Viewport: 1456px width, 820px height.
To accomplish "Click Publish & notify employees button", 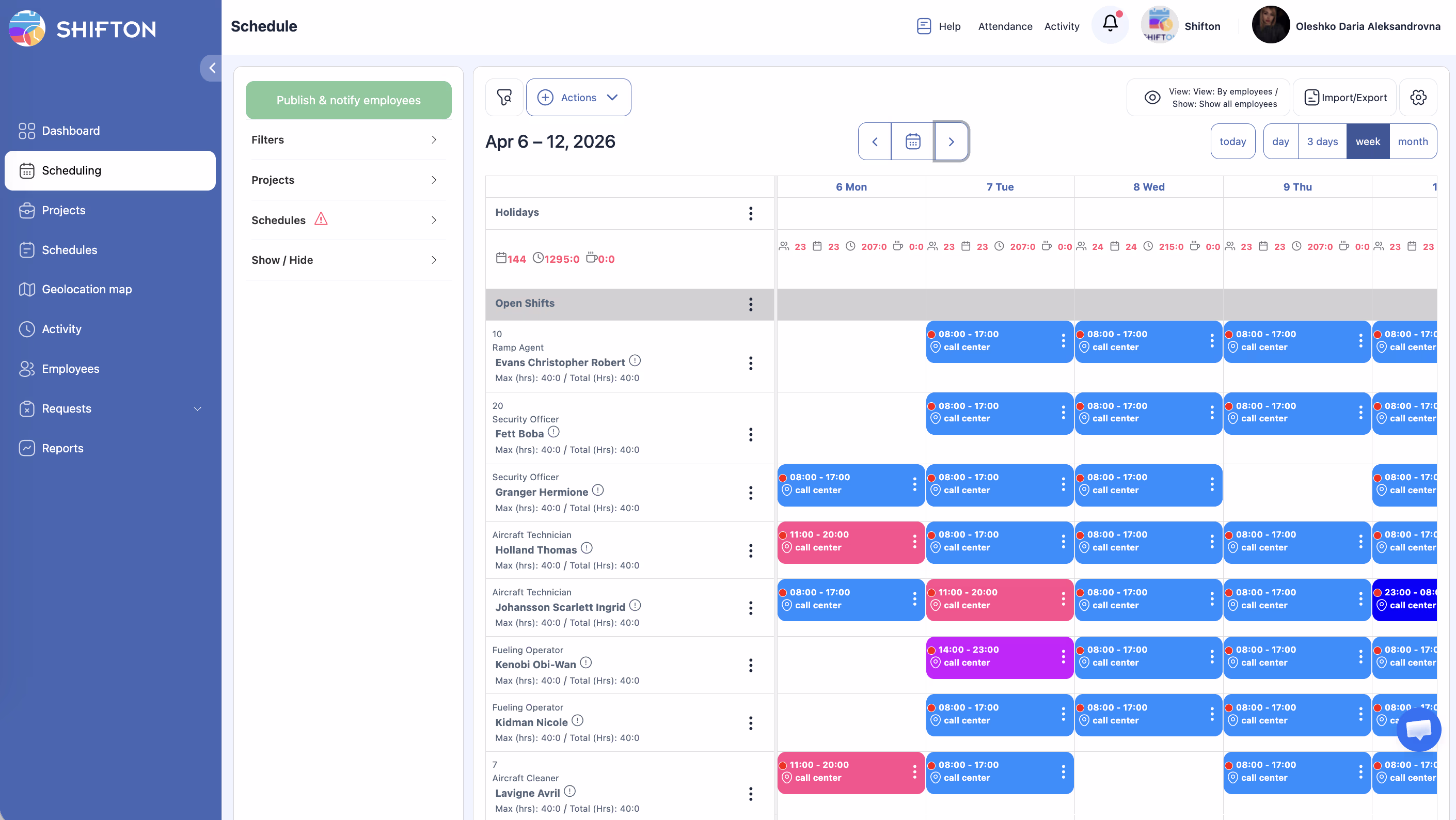I will point(348,100).
